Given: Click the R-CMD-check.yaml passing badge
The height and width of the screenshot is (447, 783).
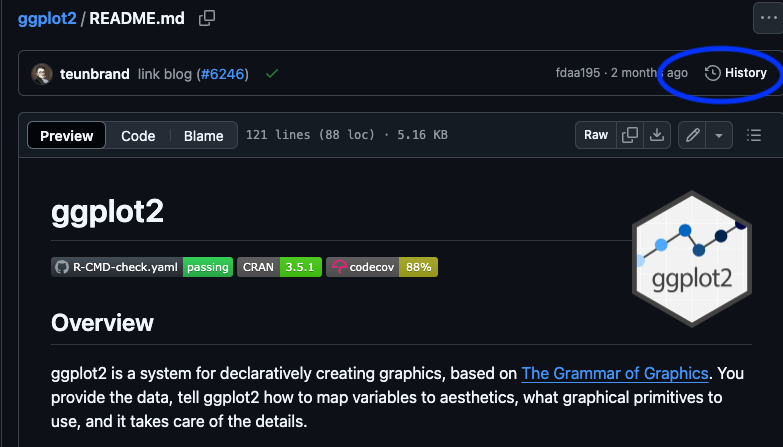Looking at the screenshot, I should click(142, 267).
